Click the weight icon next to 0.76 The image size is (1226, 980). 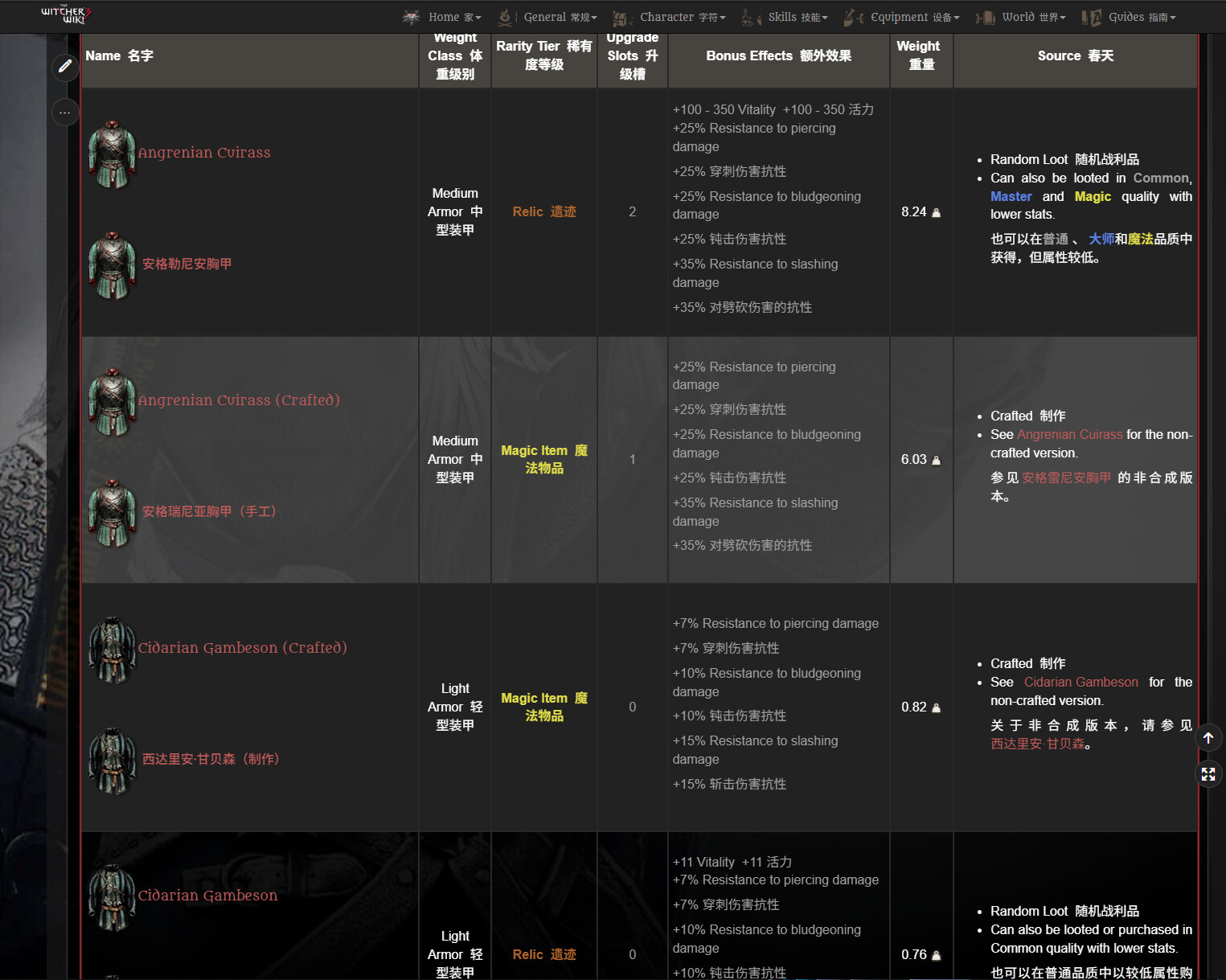[x=936, y=955]
